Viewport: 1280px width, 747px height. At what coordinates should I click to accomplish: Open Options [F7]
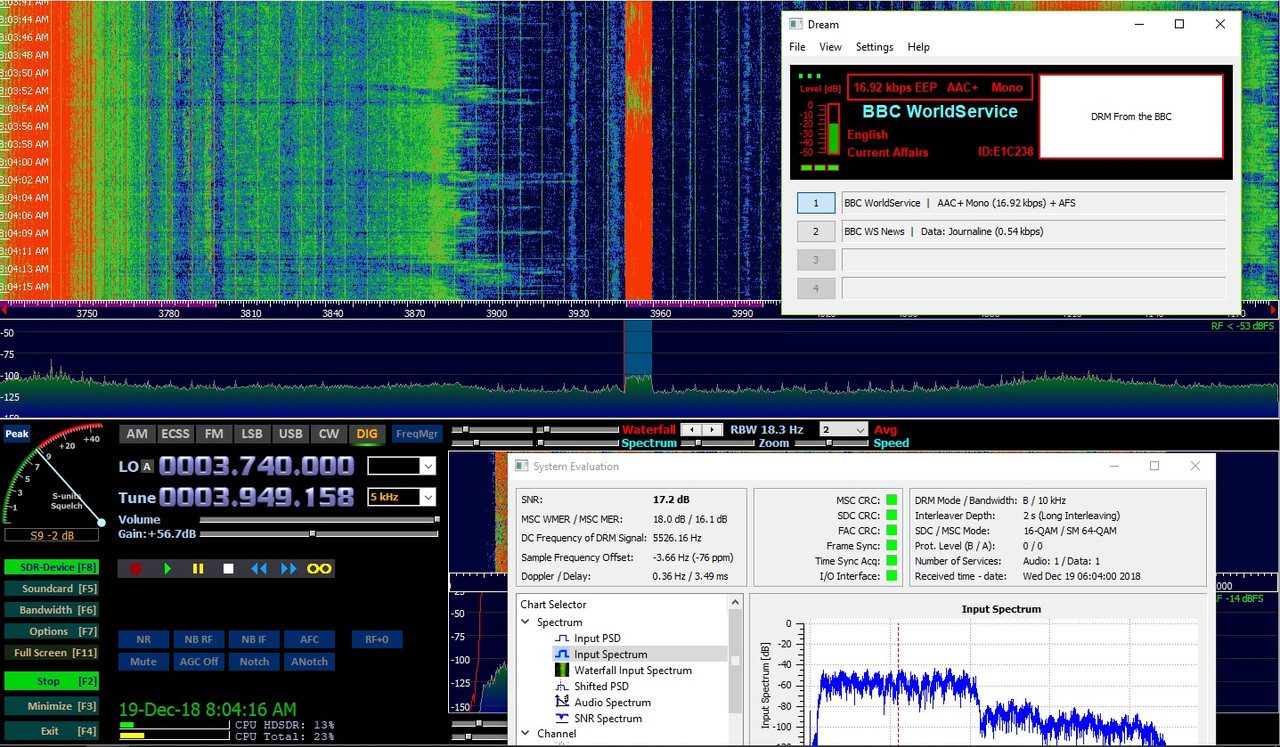click(x=52, y=631)
